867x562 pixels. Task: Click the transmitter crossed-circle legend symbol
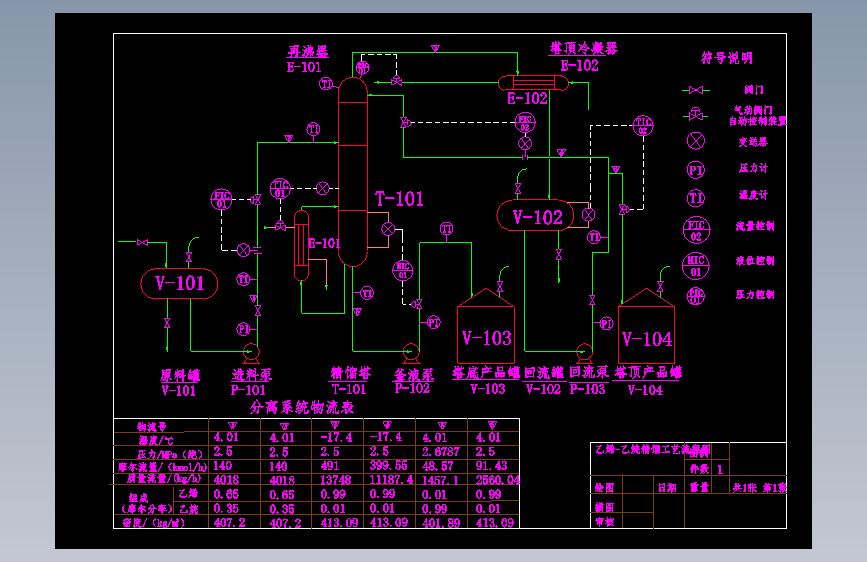point(696,141)
